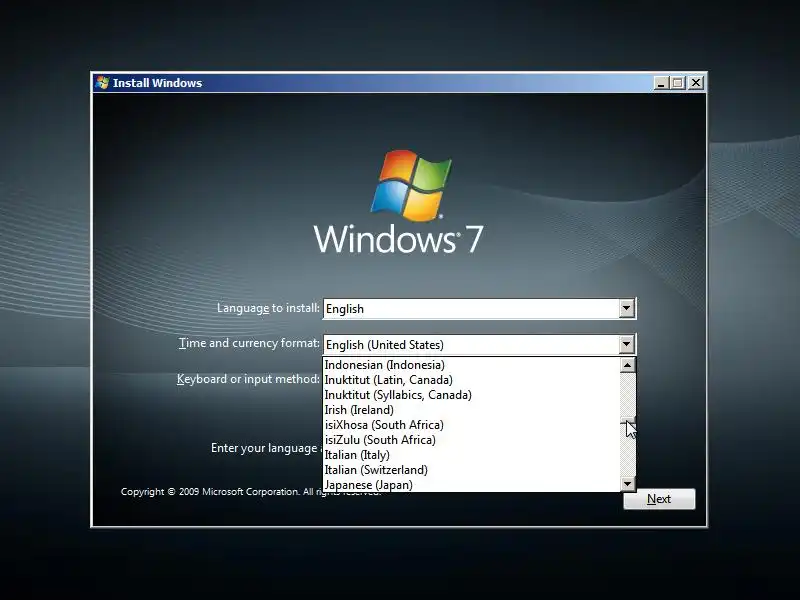Choose Japanese (Japan) list item
Screen dimensions: 800x600
[471, 485]
